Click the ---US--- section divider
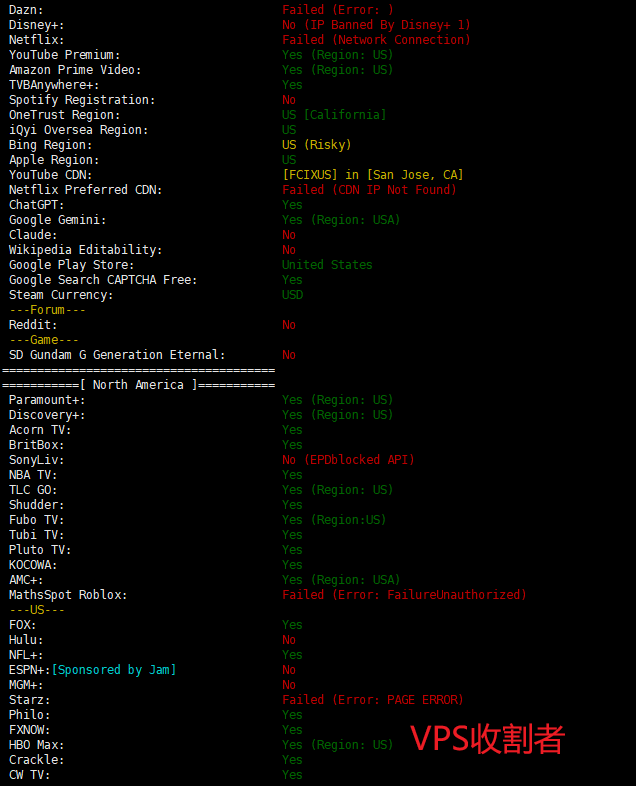The image size is (636, 786). click(x=36, y=610)
